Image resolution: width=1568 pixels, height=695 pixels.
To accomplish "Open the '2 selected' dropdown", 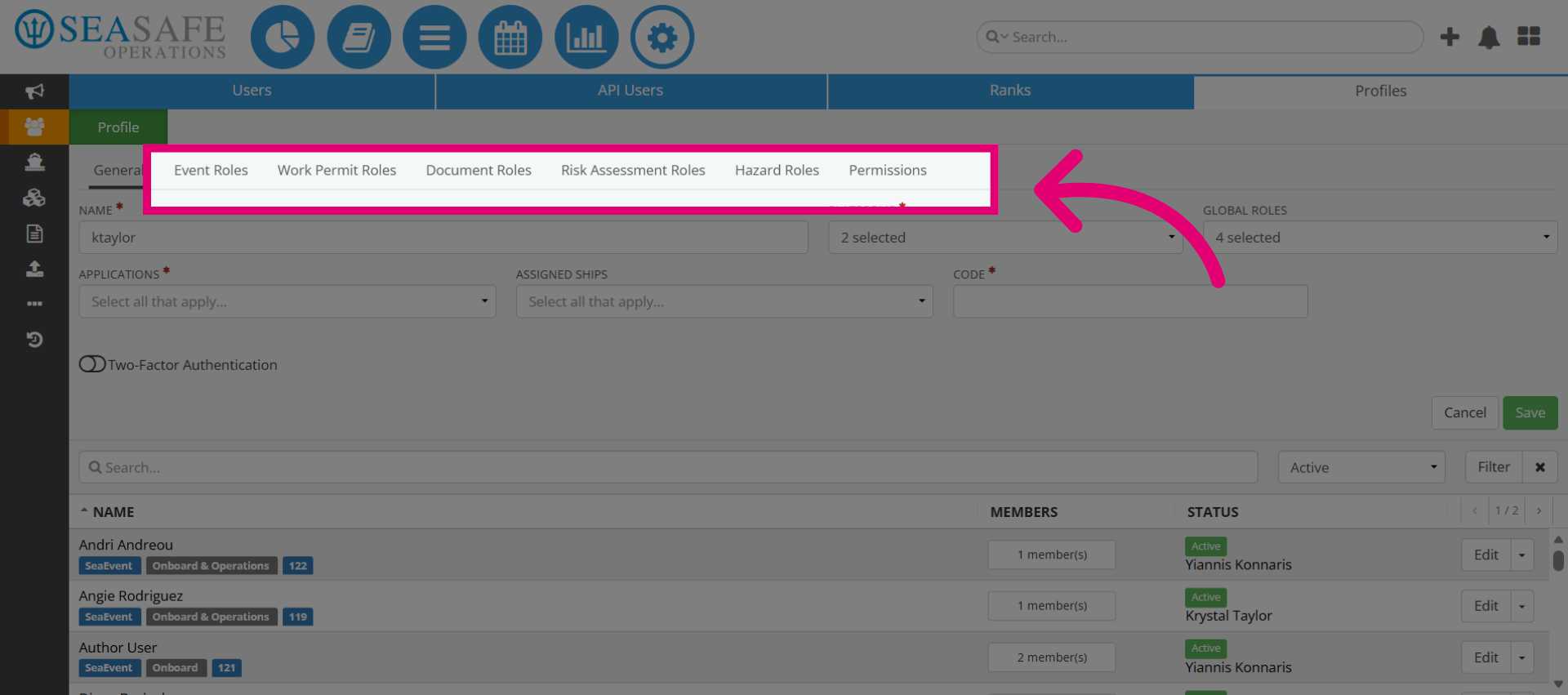I will click(1005, 238).
